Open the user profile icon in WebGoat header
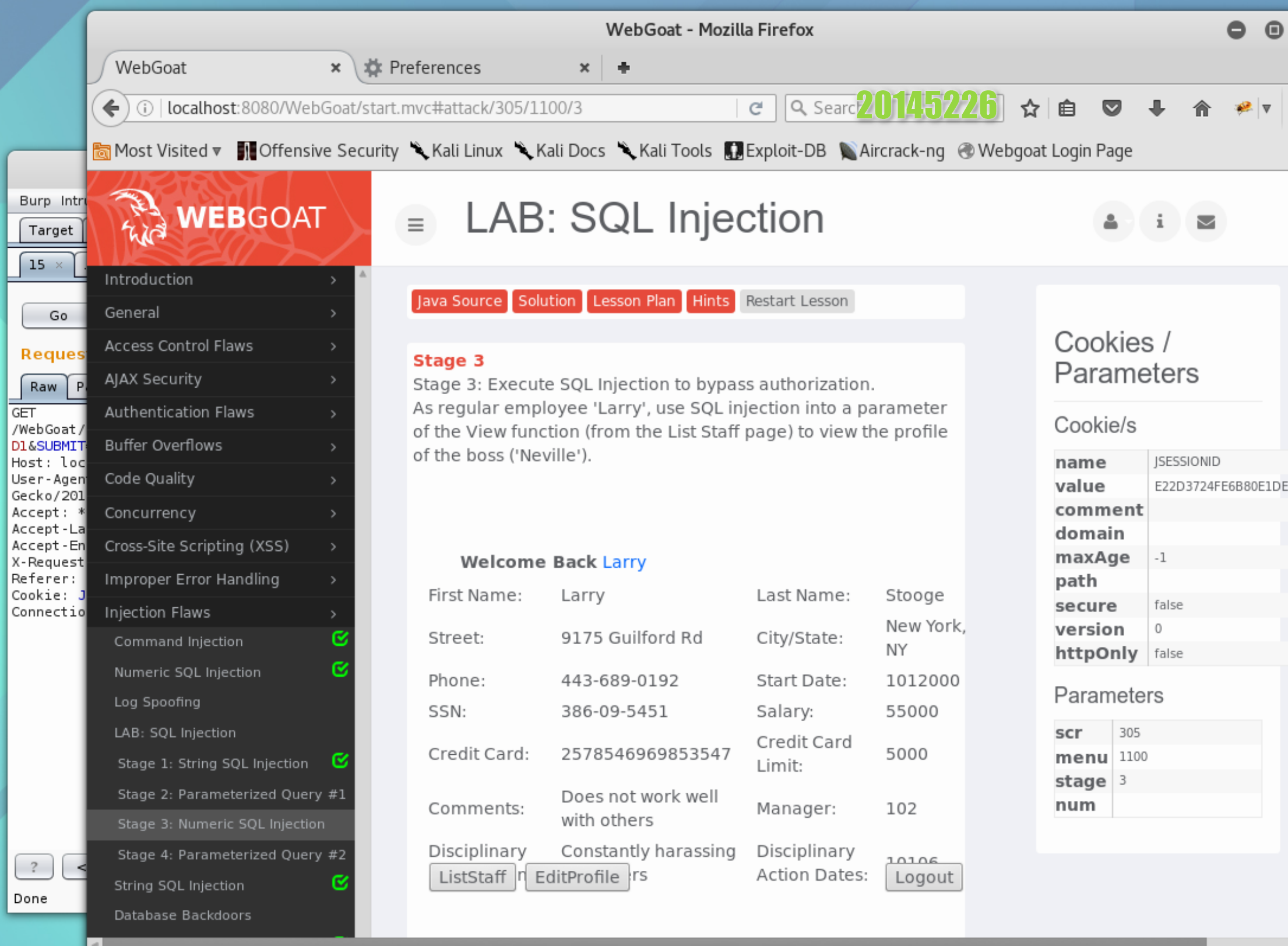 (x=1111, y=221)
